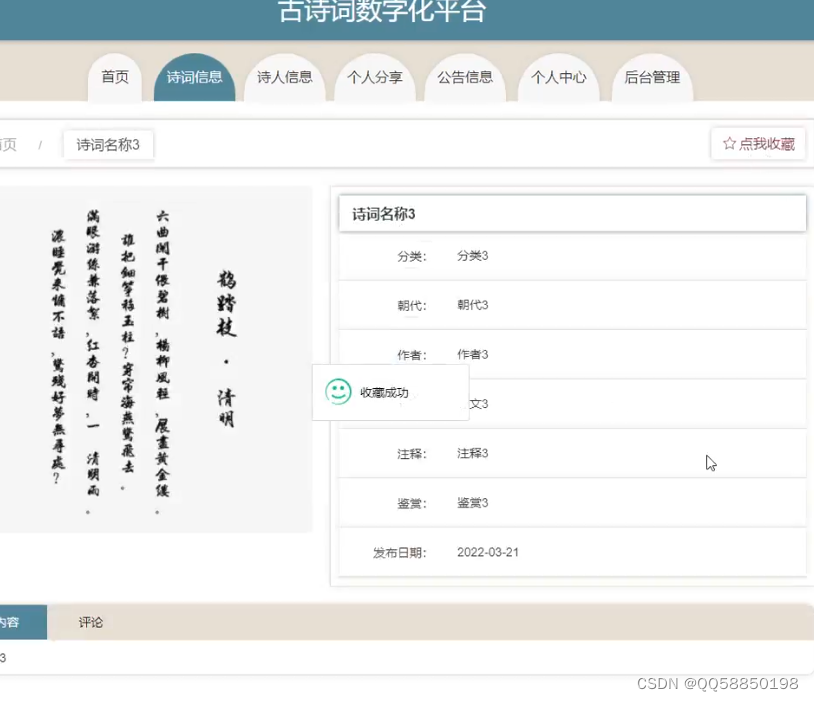Click the star icon in 点我收藏
Screen dimensions: 814x701
(729, 143)
